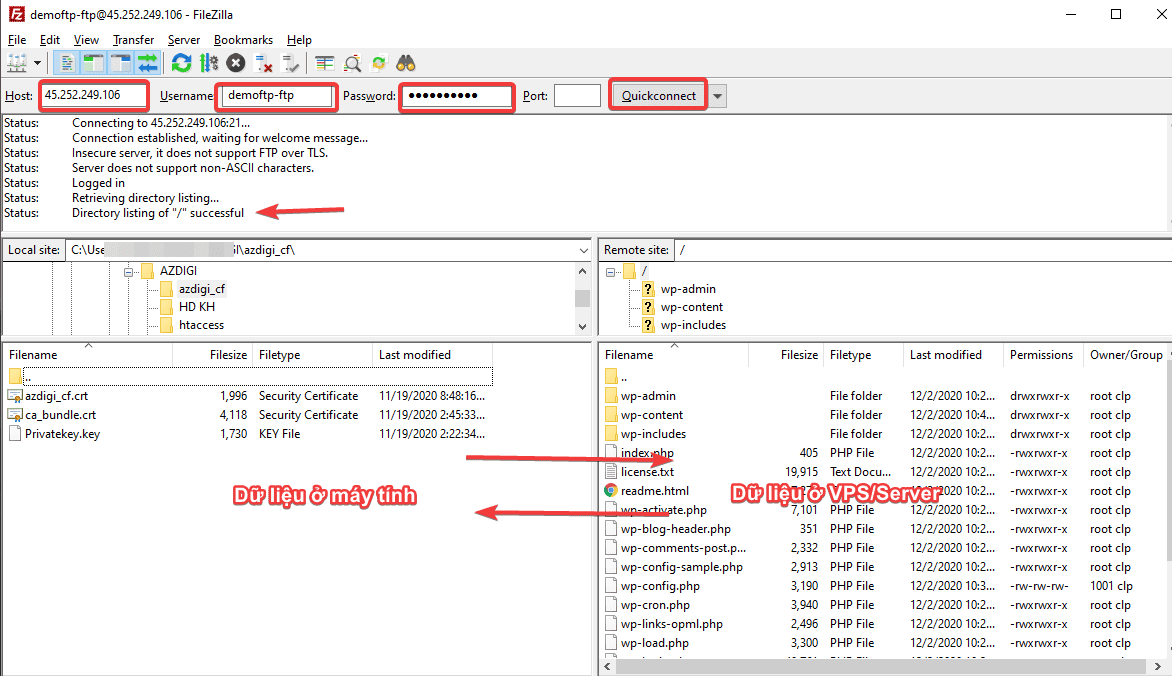Screen dimensions: 1172x676
Task: Open the Quickconnect history dropdown
Action: coord(716,95)
